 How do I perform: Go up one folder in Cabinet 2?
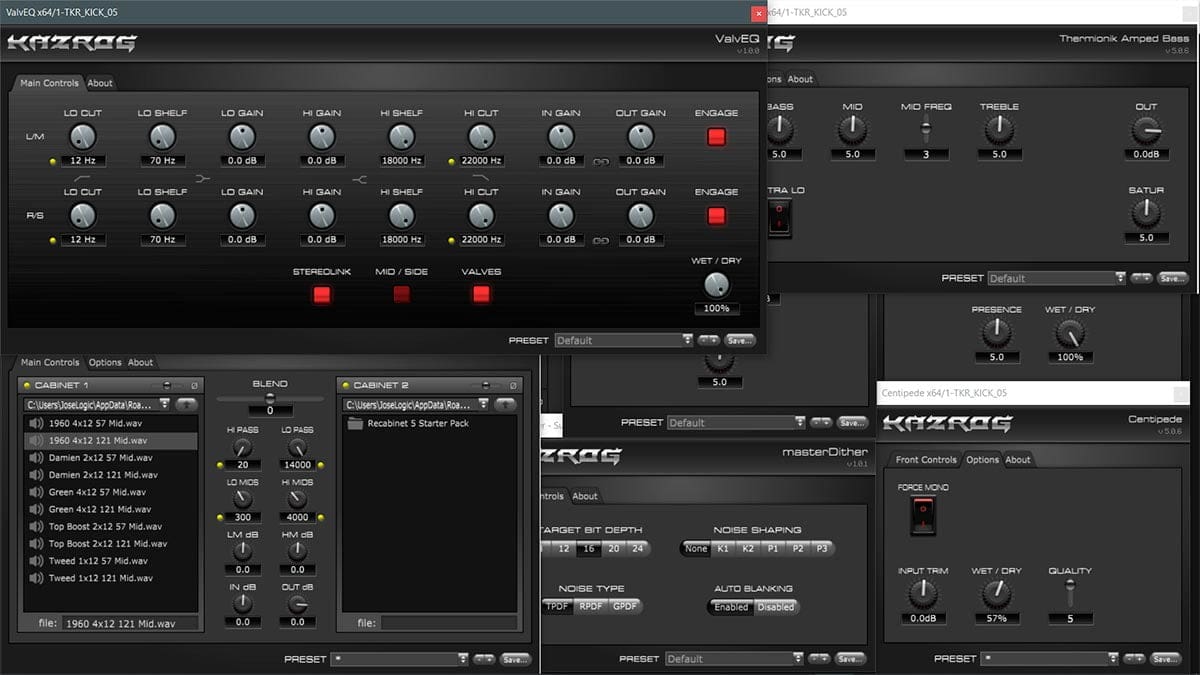pyautogui.click(x=506, y=405)
